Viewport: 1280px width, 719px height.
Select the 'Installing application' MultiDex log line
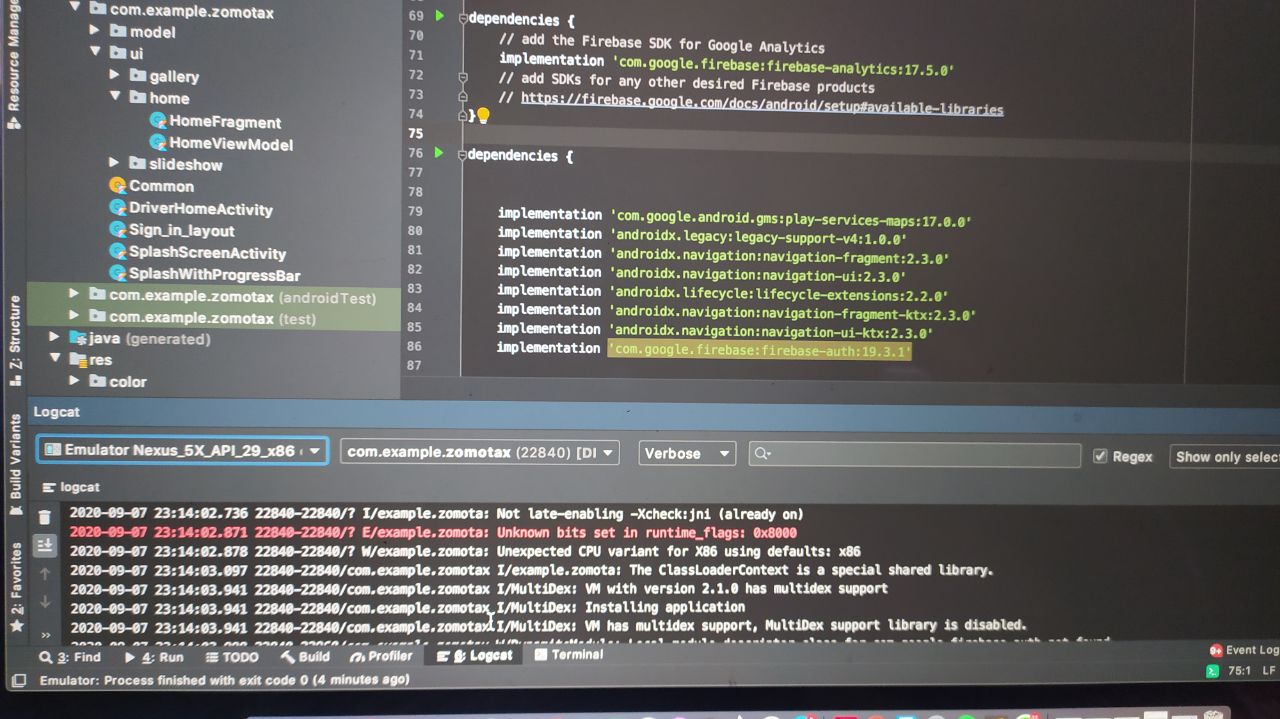coord(408,607)
